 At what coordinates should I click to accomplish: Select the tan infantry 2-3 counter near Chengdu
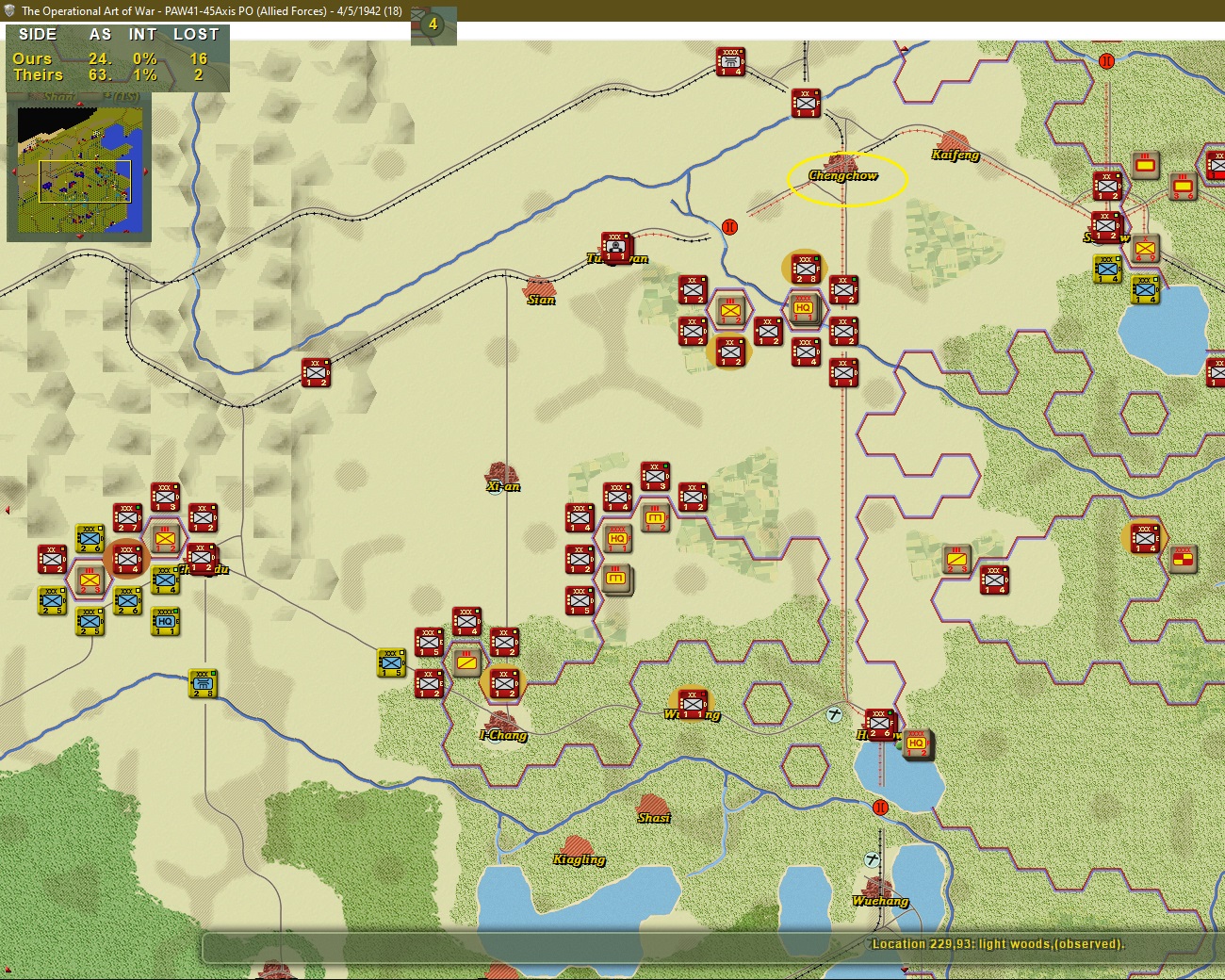coord(90,580)
